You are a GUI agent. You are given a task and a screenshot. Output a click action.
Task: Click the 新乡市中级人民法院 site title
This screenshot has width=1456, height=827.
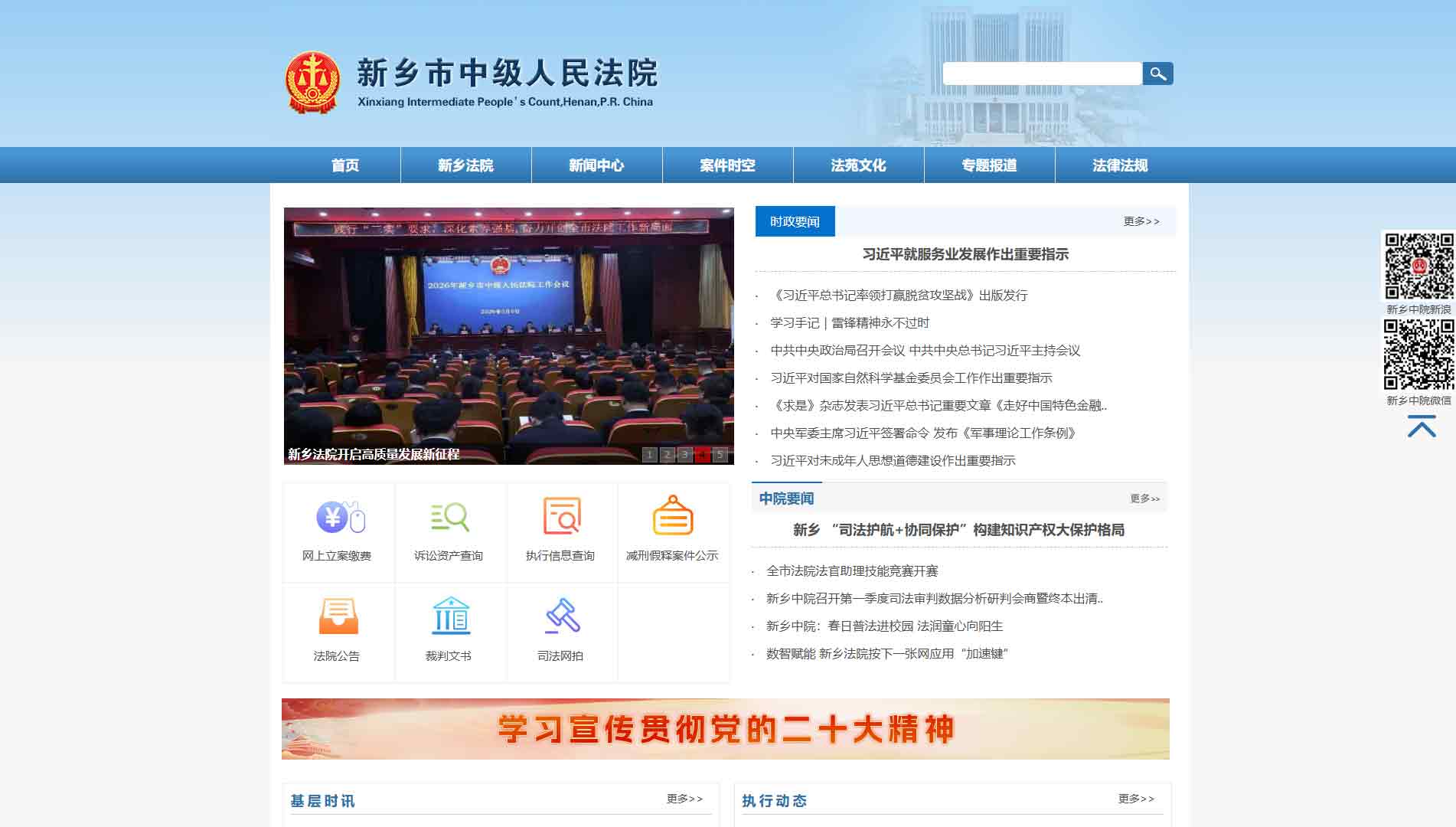tap(508, 73)
